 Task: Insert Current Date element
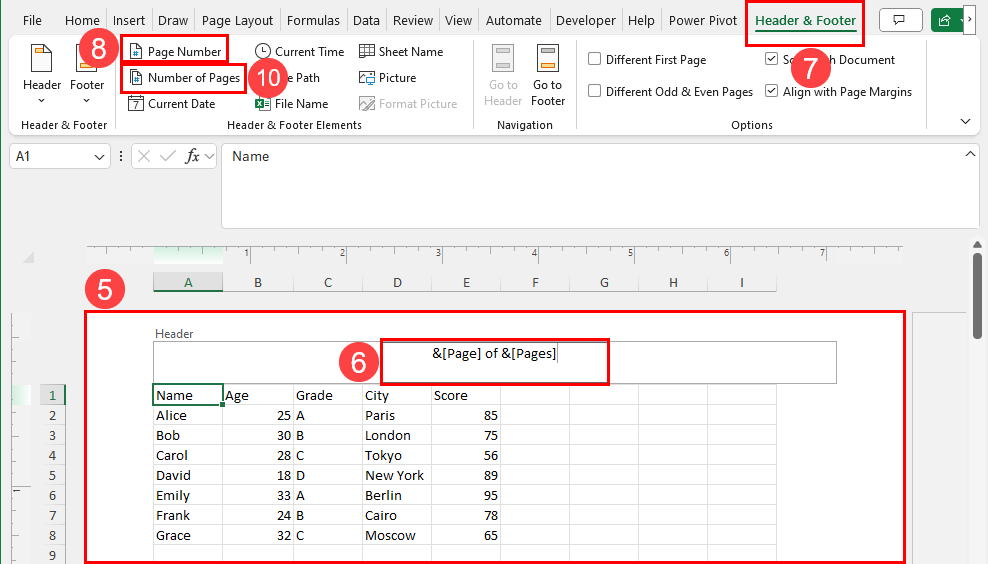click(171, 104)
